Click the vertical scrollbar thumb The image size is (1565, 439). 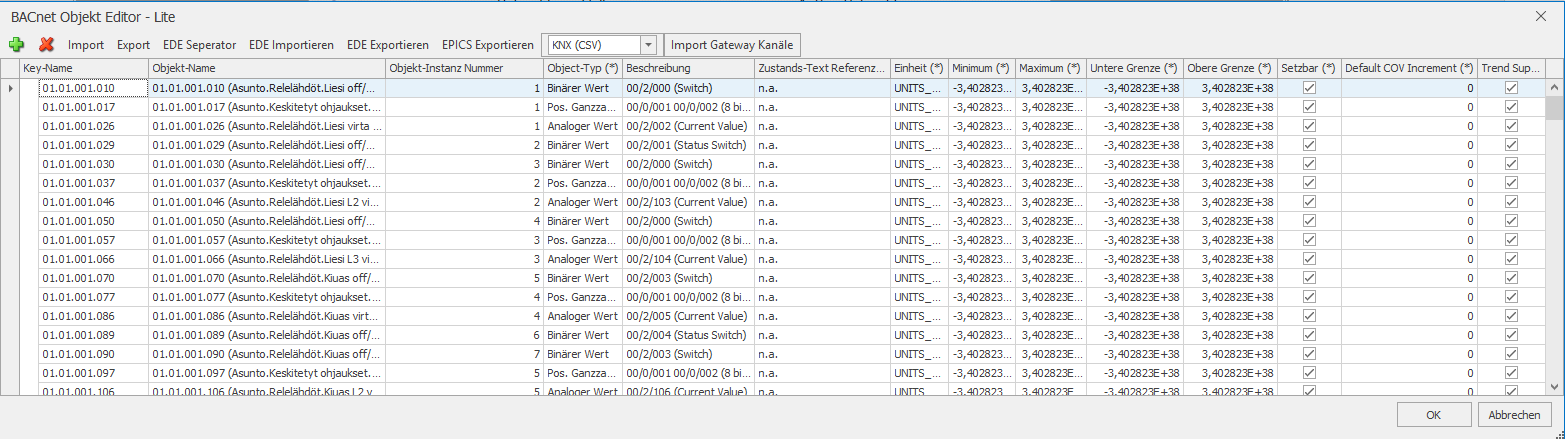click(x=1555, y=108)
